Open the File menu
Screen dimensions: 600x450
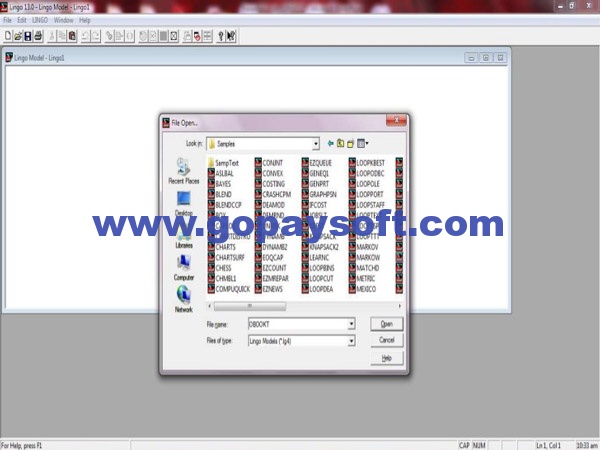(x=7, y=20)
